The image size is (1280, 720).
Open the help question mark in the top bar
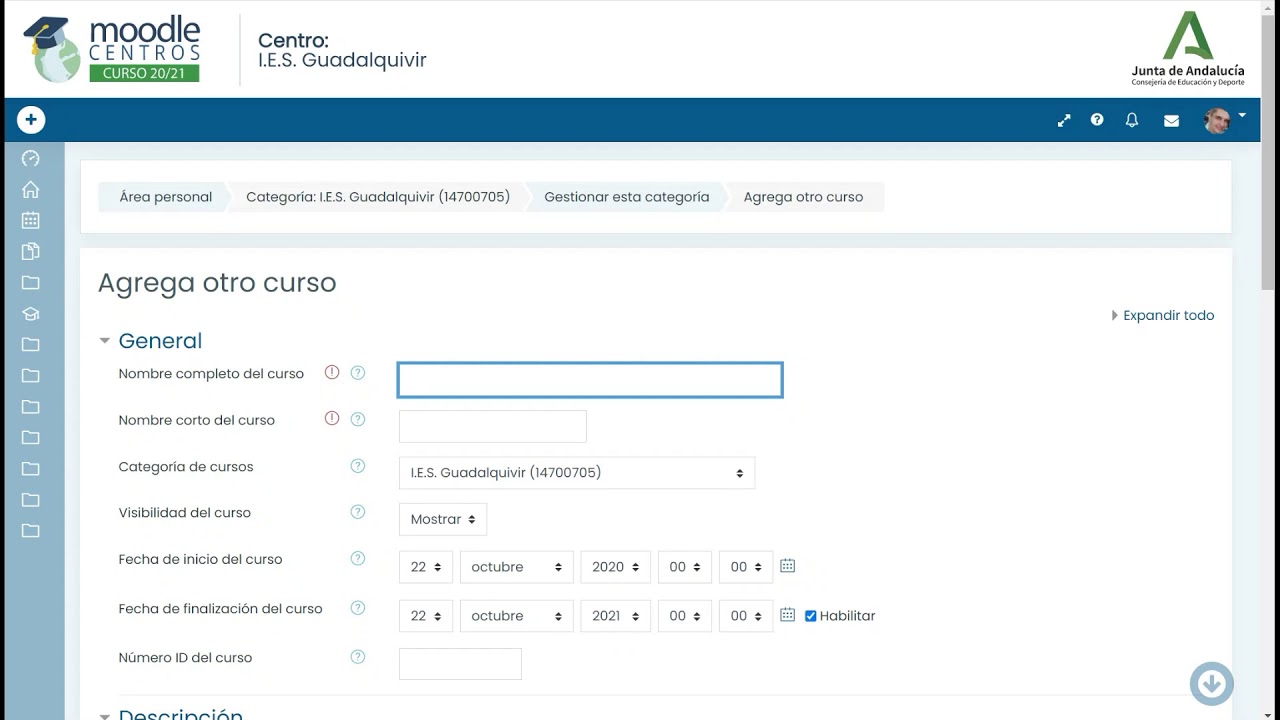point(1097,120)
